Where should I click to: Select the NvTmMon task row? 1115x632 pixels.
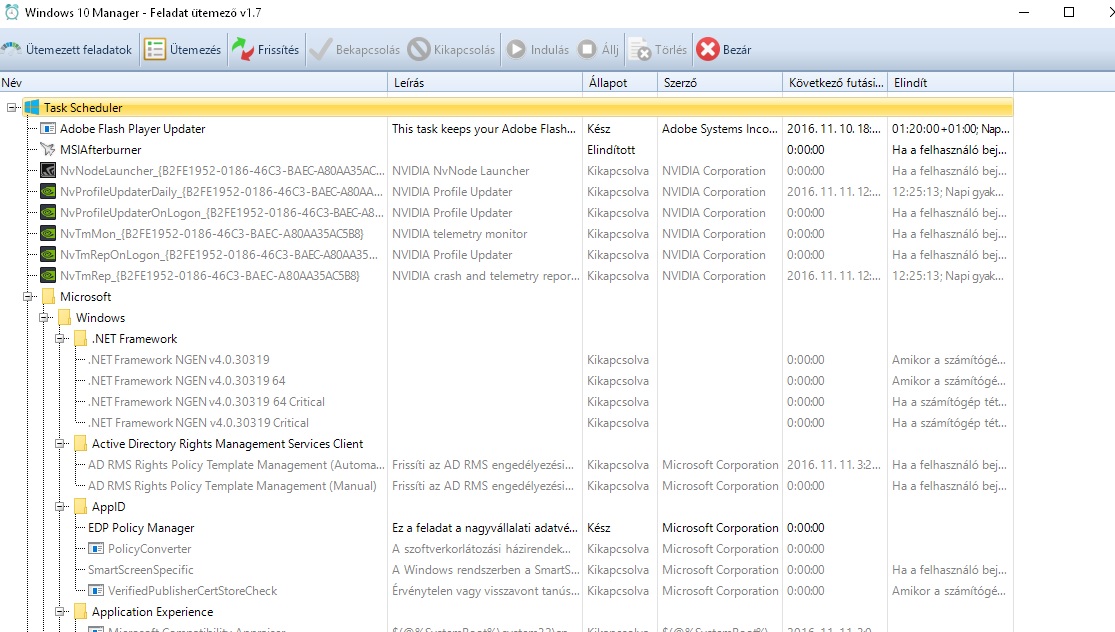click(x=211, y=234)
